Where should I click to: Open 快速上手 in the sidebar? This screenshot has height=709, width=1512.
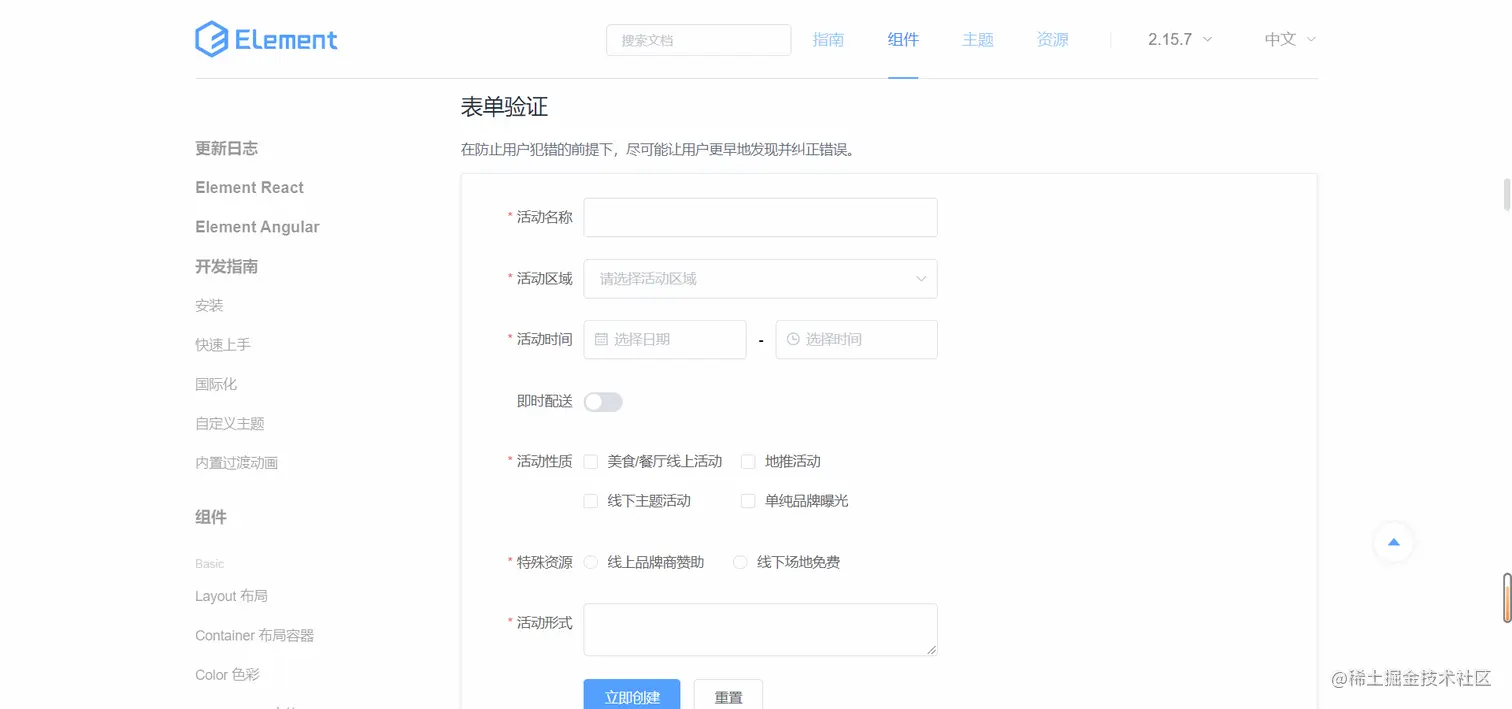[x=223, y=344]
